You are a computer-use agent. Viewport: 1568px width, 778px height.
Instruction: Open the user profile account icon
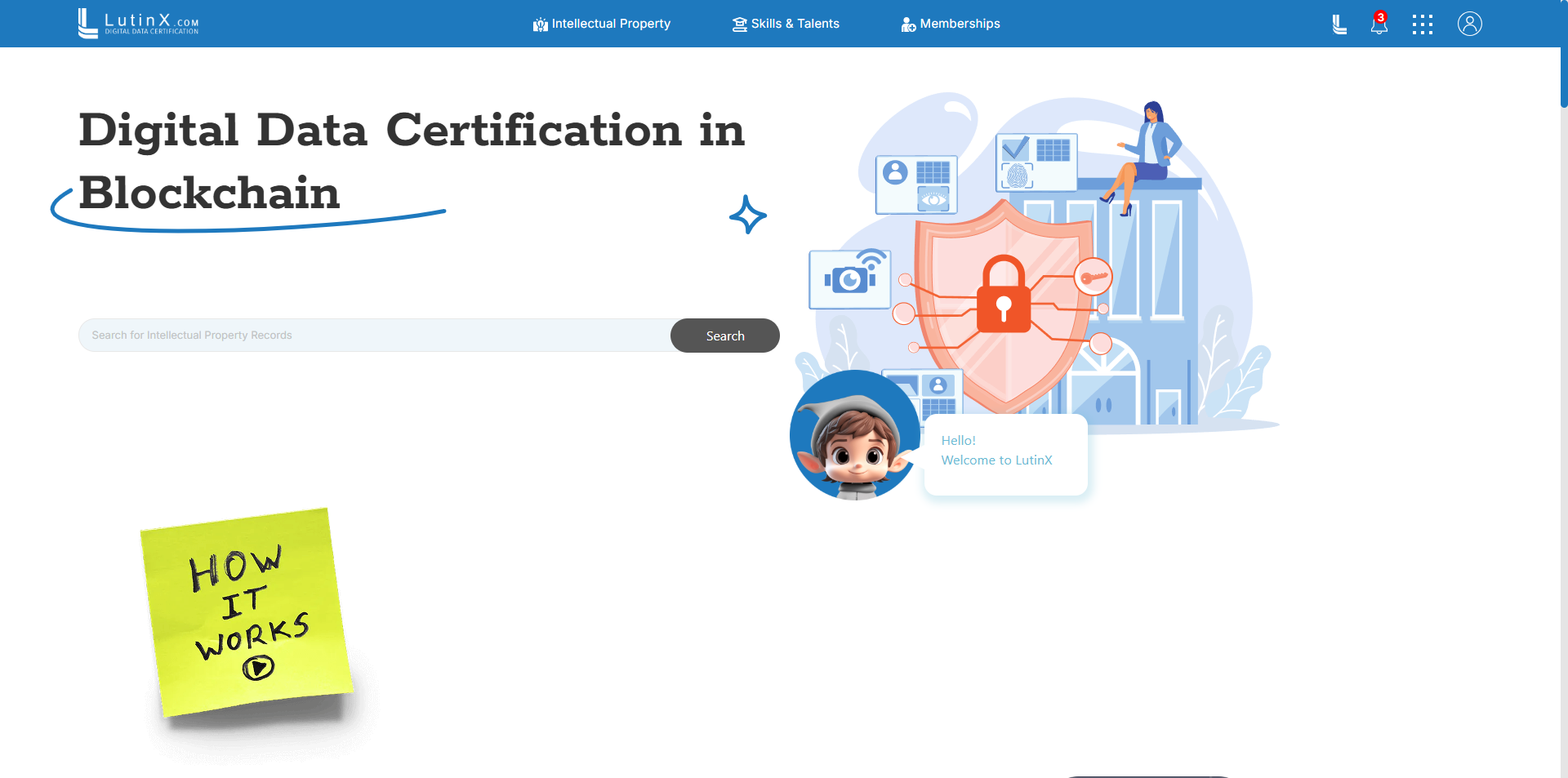pyautogui.click(x=1470, y=24)
